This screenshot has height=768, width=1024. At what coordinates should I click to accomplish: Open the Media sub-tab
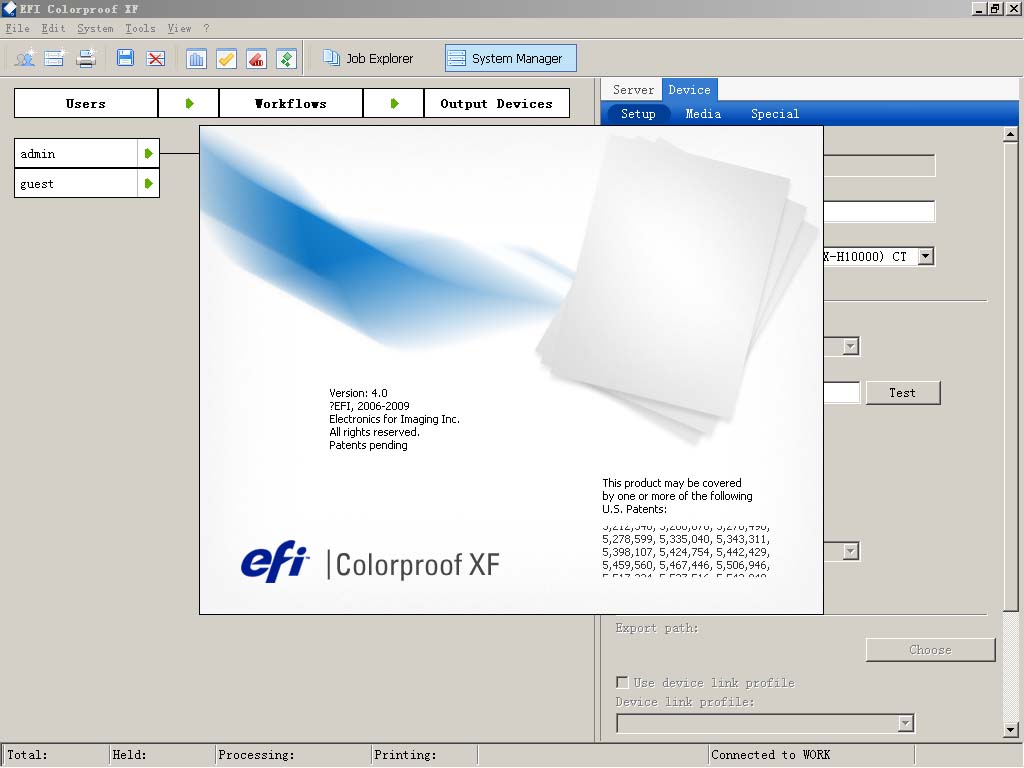pos(703,114)
